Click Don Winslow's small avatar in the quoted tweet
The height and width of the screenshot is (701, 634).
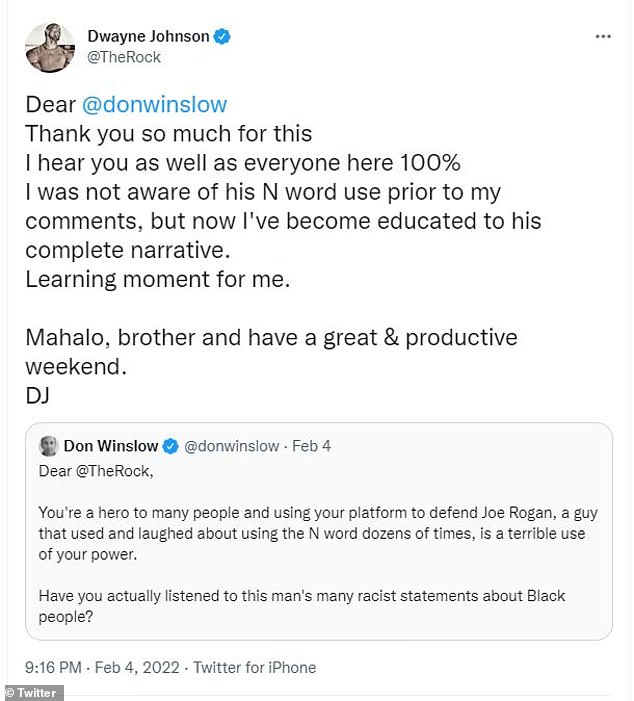point(49,446)
